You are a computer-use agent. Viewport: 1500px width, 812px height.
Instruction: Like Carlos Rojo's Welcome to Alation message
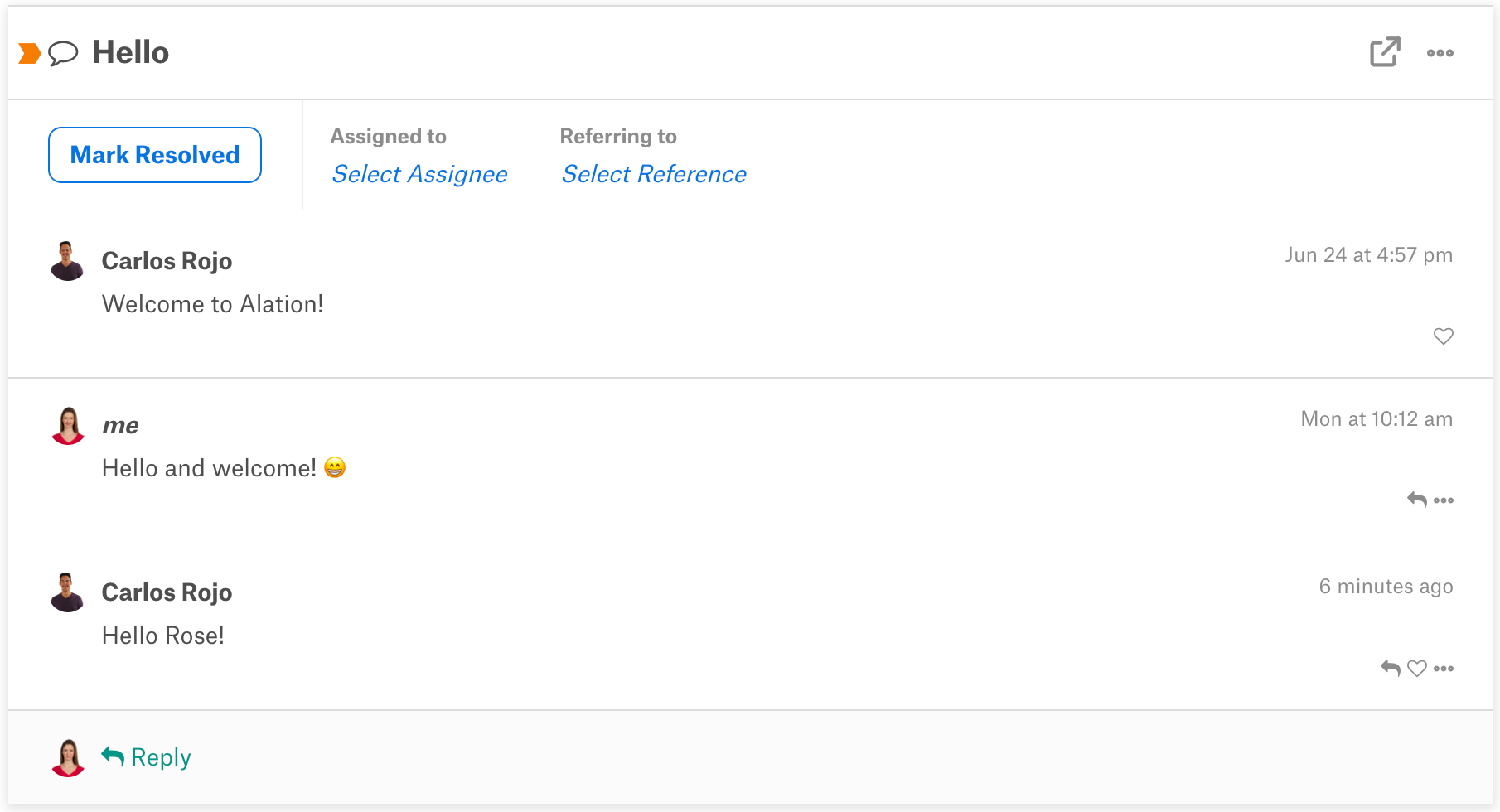click(x=1444, y=336)
